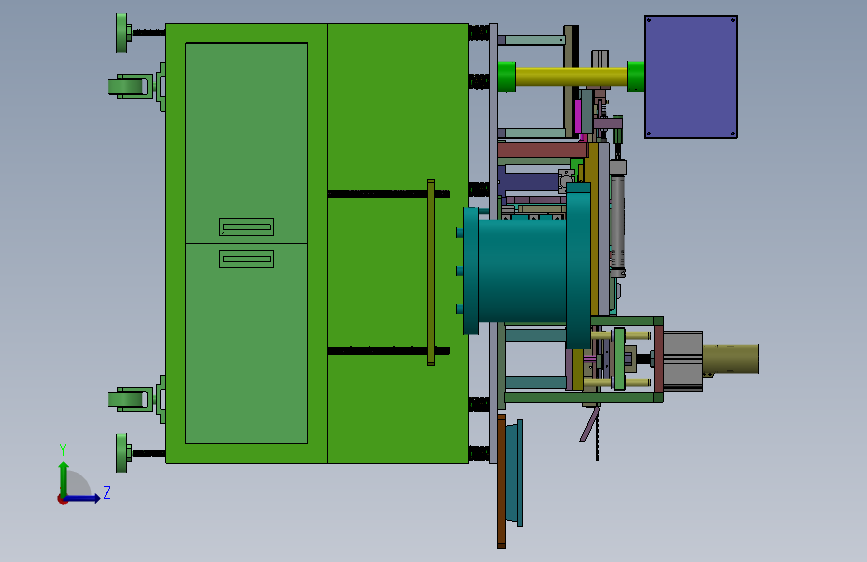867x562 pixels.
Task: Pick the magenta part near the shaft
Action: [578, 117]
